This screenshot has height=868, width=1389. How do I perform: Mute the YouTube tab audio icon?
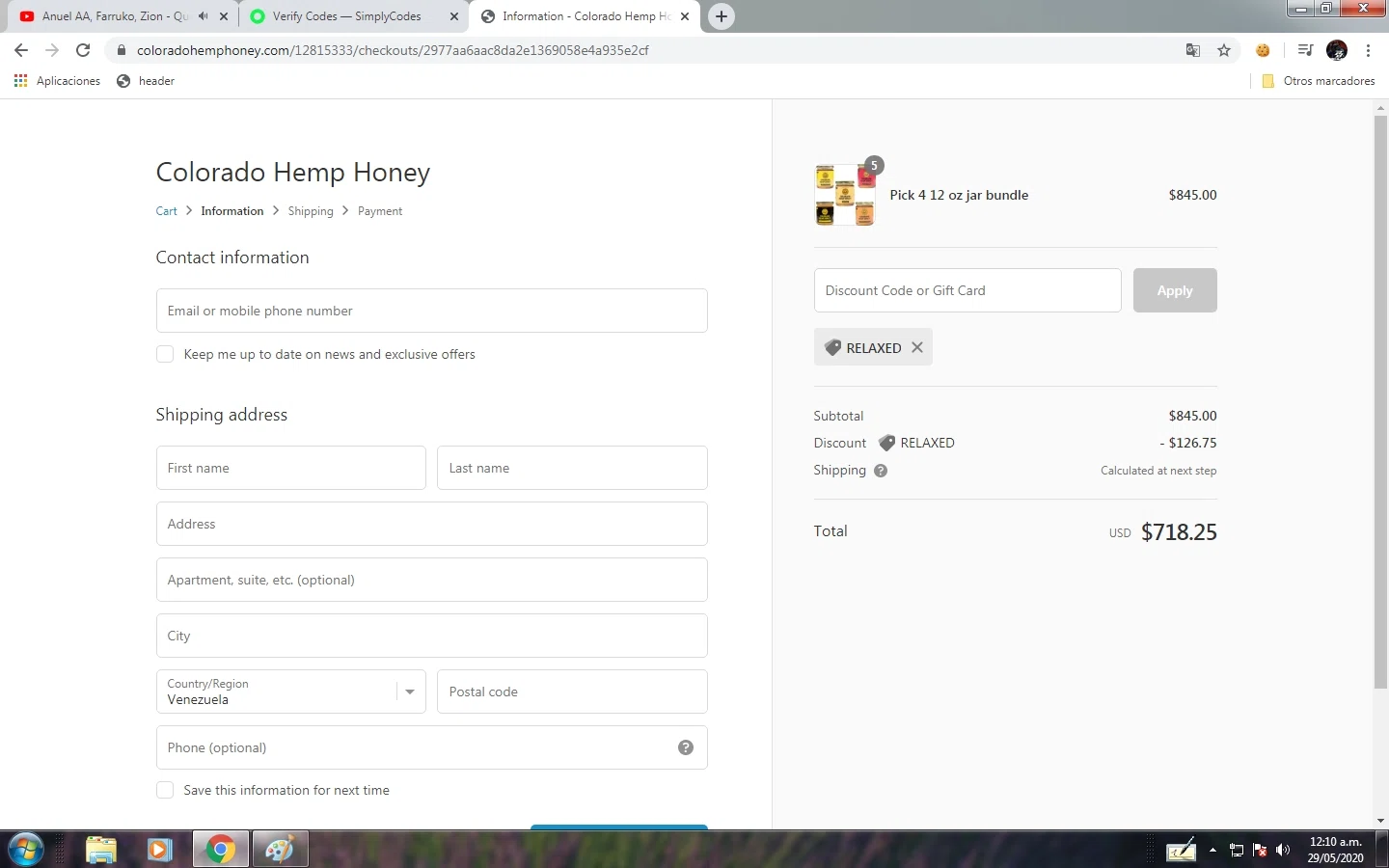point(204,16)
